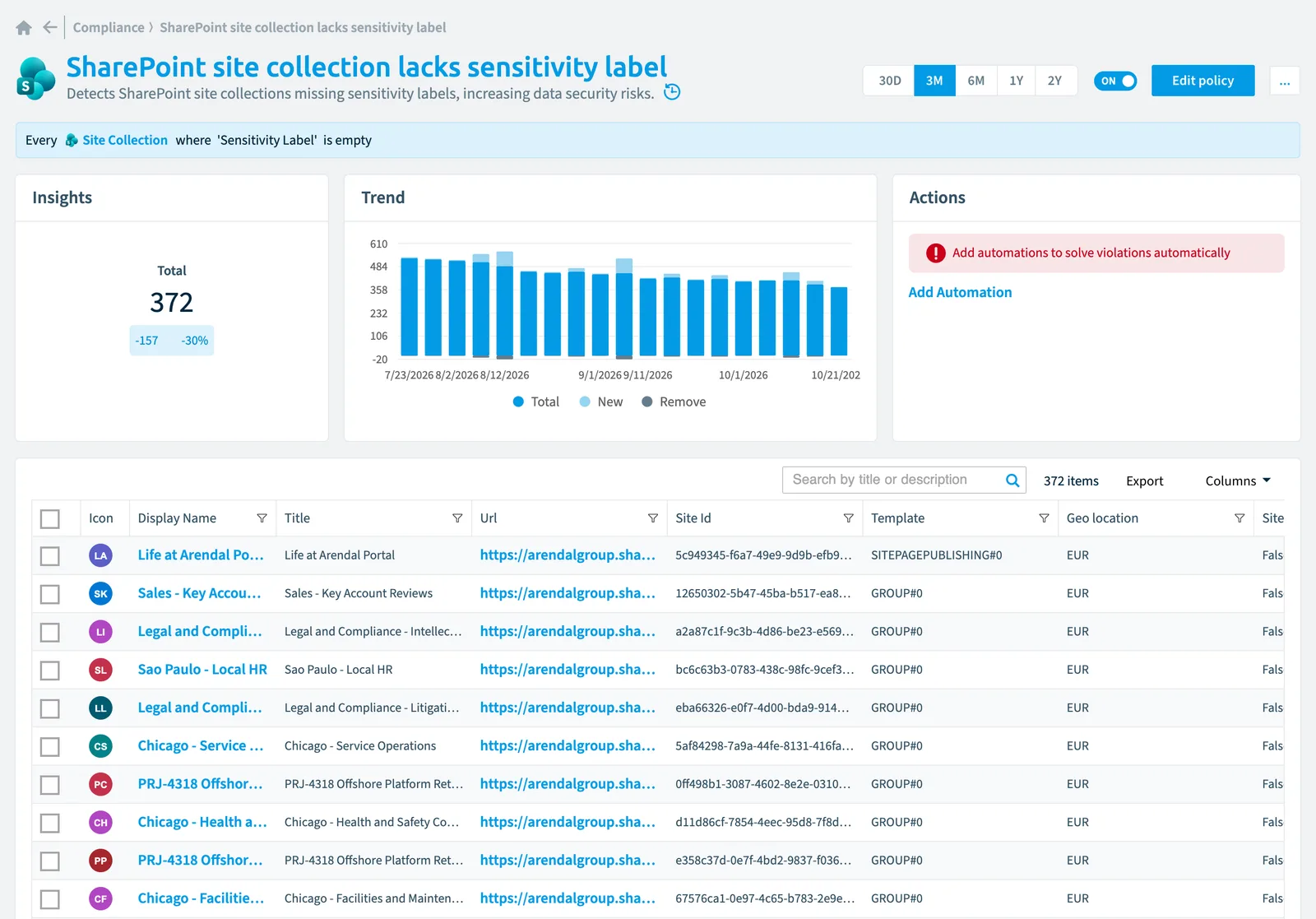Click the back arrow icon
Screen dimensions: 1316x919
pos(50,27)
